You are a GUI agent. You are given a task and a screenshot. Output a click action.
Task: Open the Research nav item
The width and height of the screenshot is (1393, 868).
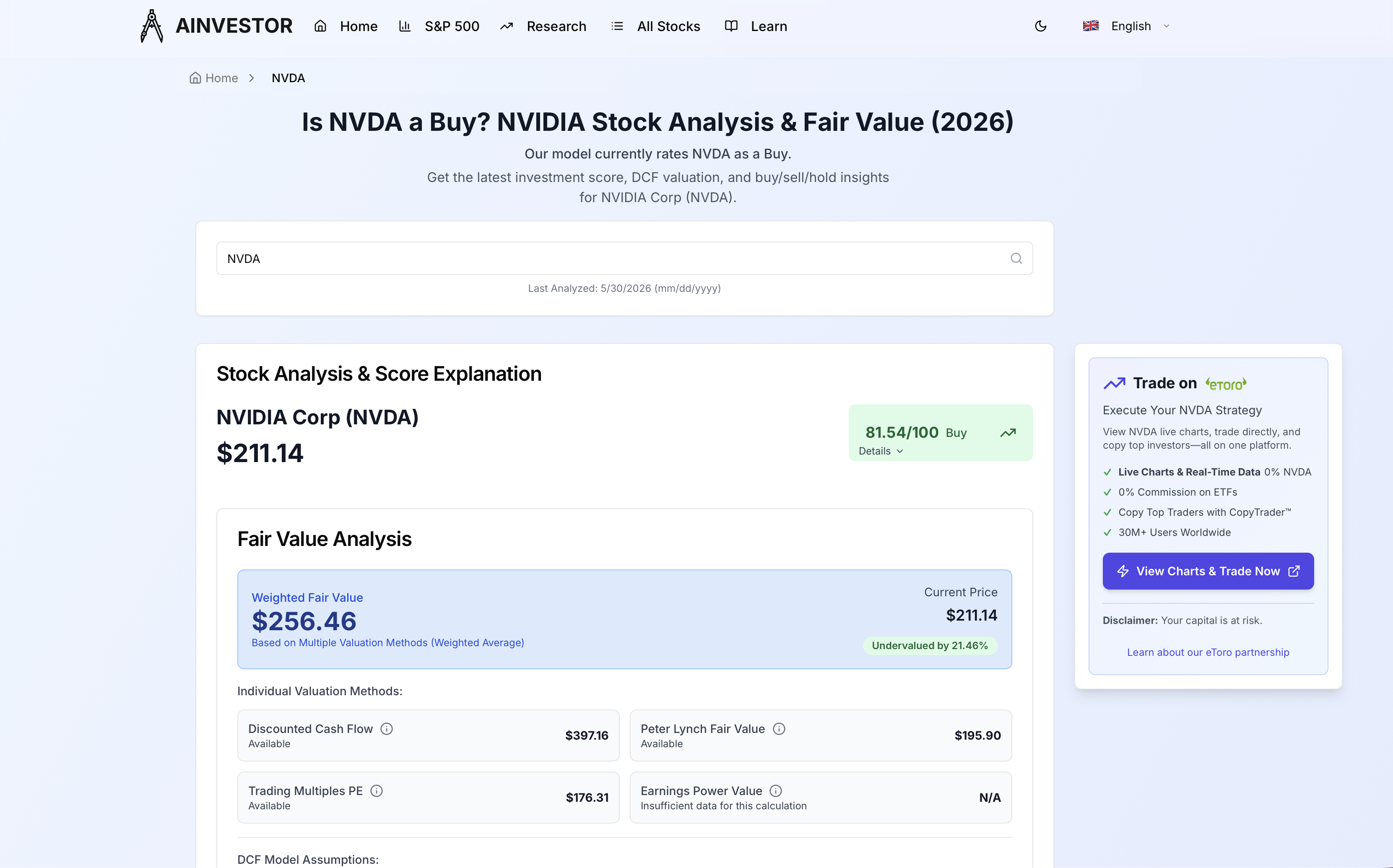pos(556,26)
